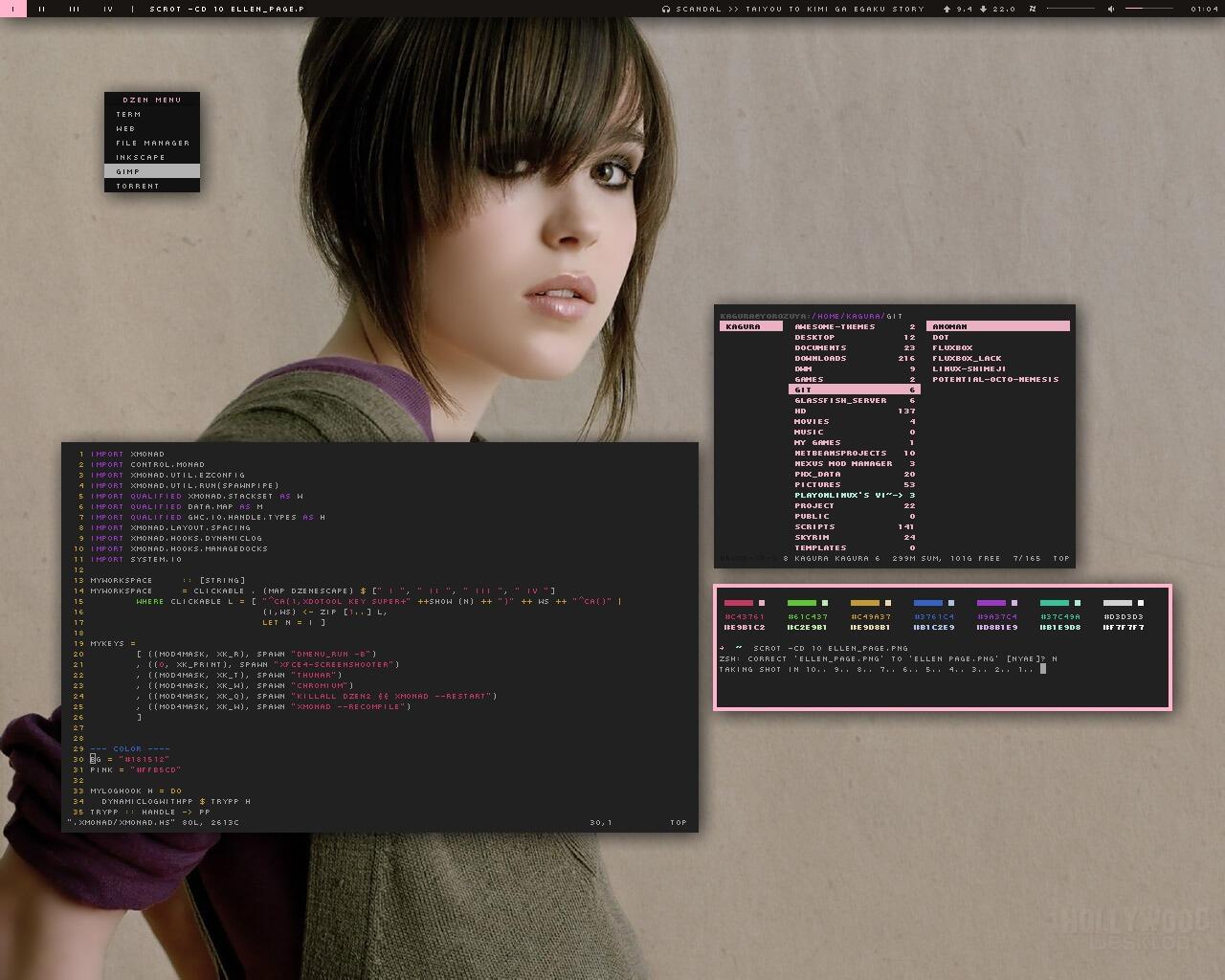This screenshot has height=980, width=1225.
Task: Click the vim status line .XMONAD/XMONAD.HS
Action: click(x=153, y=822)
